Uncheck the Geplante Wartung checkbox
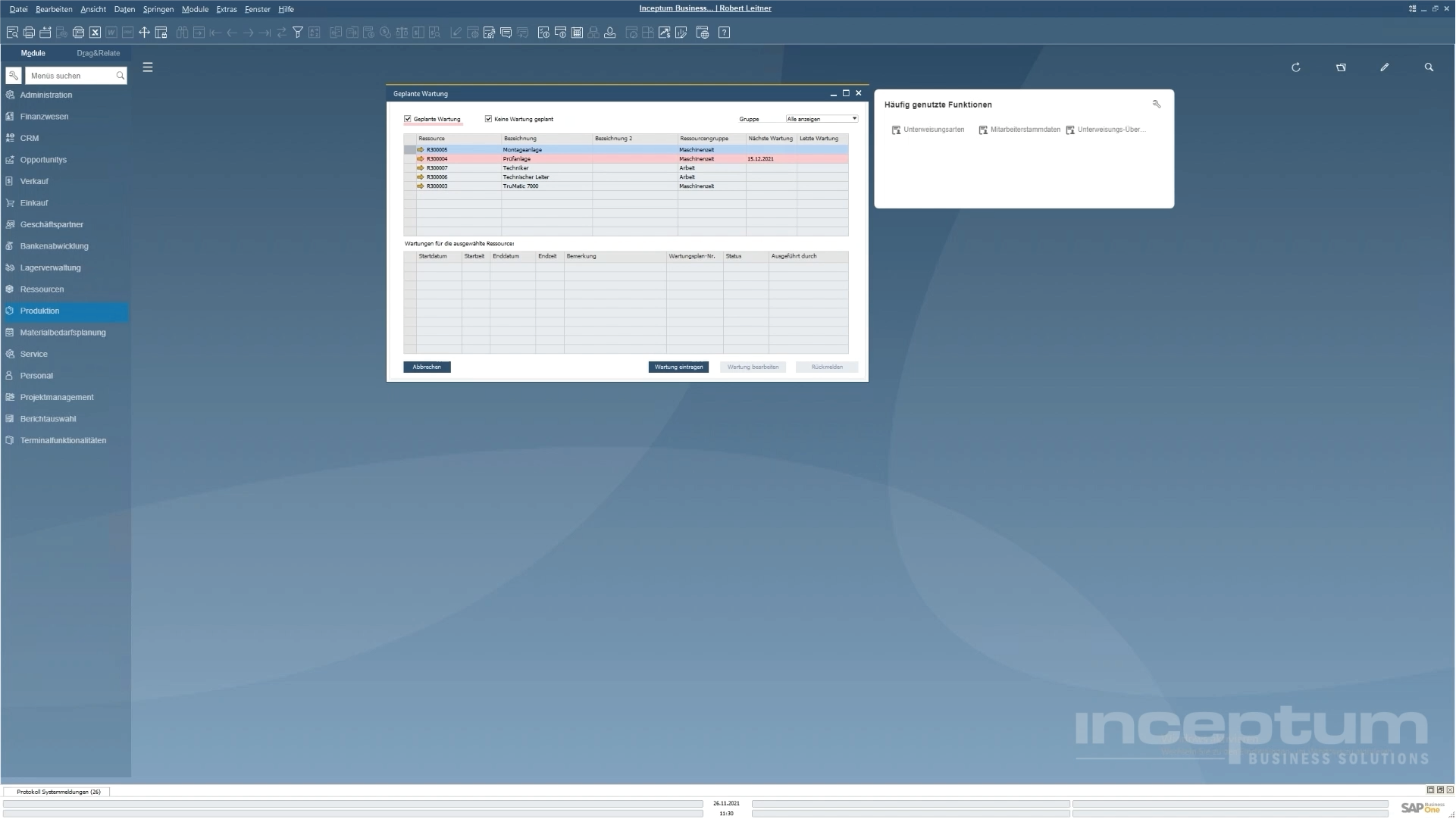Screen dimensions: 1456x819 click(408, 119)
